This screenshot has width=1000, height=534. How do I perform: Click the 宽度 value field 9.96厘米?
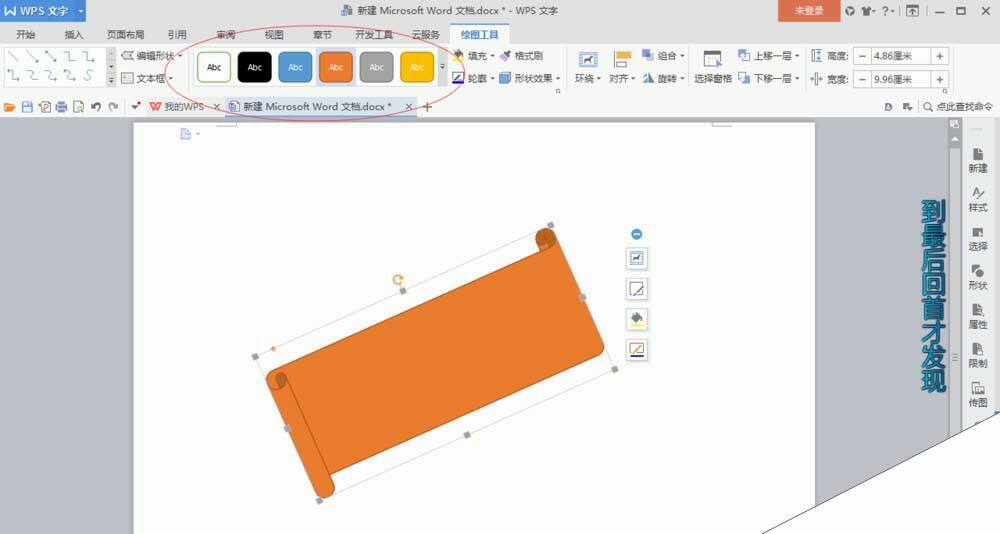click(901, 79)
